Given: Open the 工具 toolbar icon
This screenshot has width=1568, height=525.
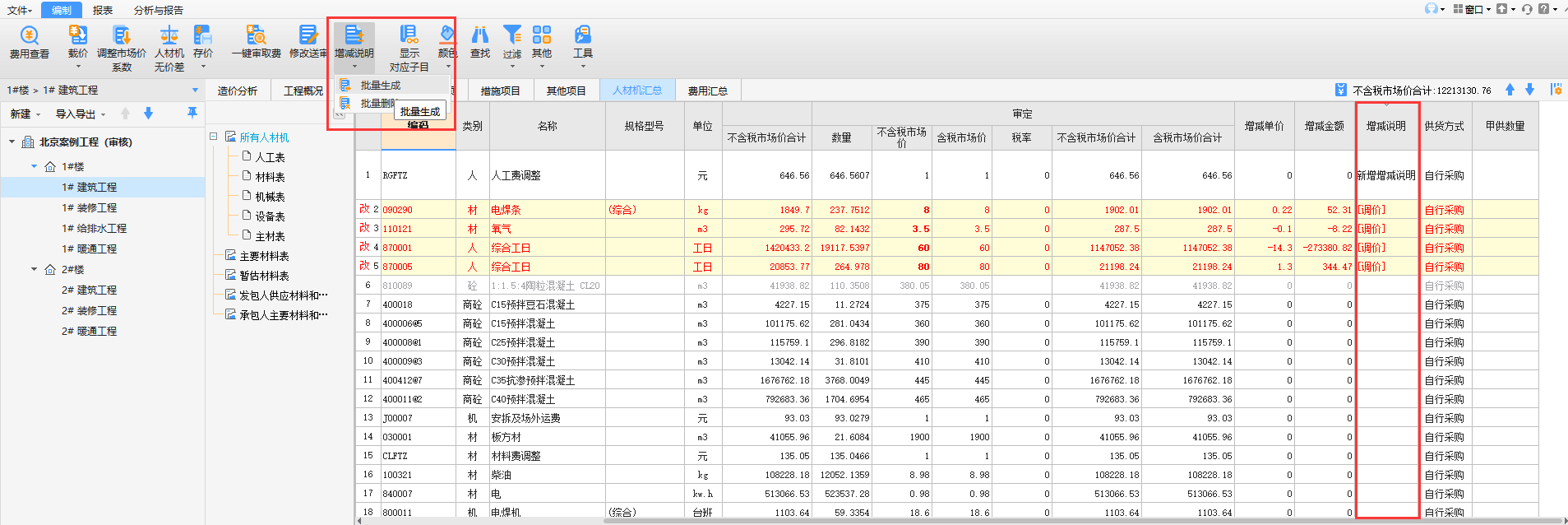Looking at the screenshot, I should coord(582,35).
